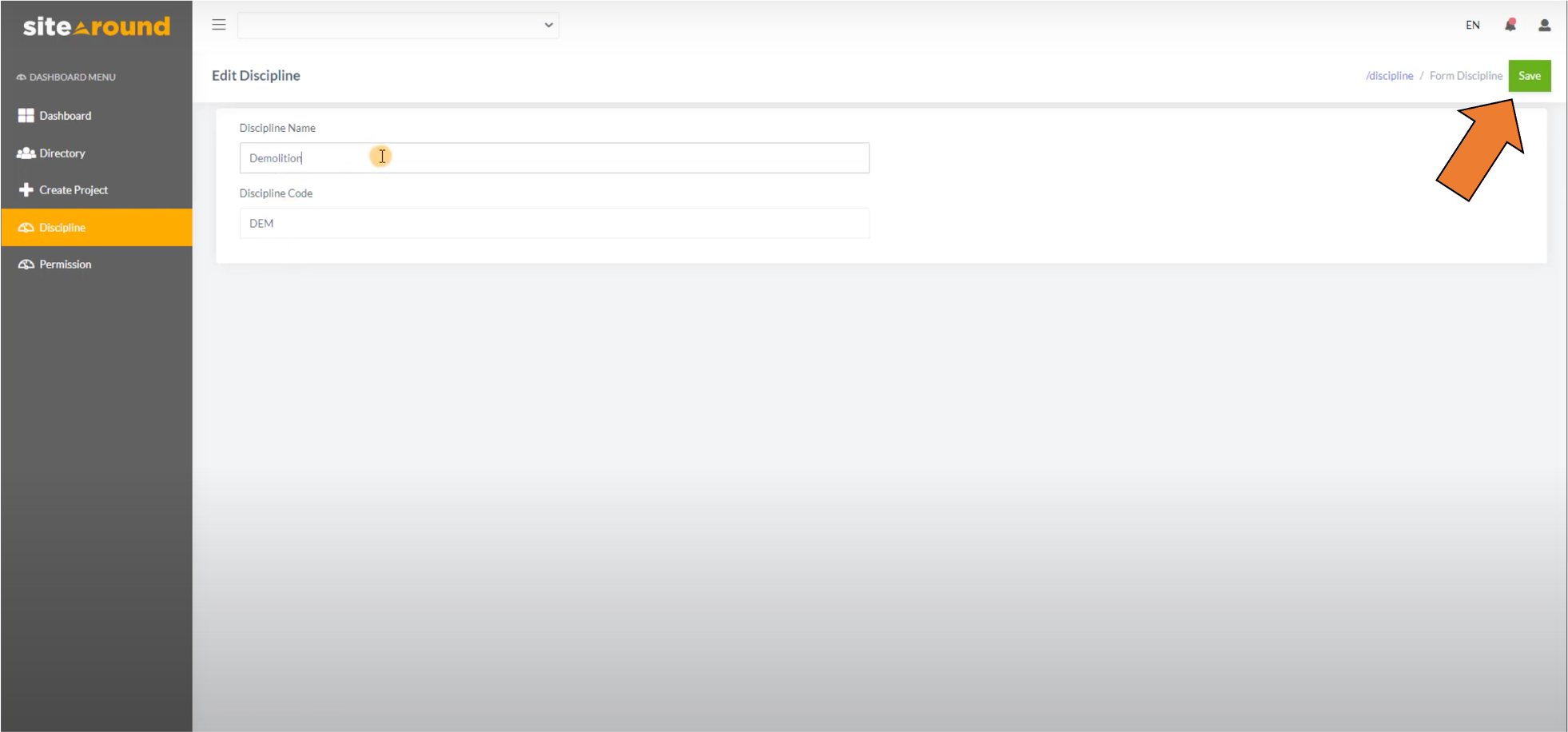Image resolution: width=1568 pixels, height=732 pixels.
Task: Open the user profile icon
Action: pyautogui.click(x=1544, y=26)
